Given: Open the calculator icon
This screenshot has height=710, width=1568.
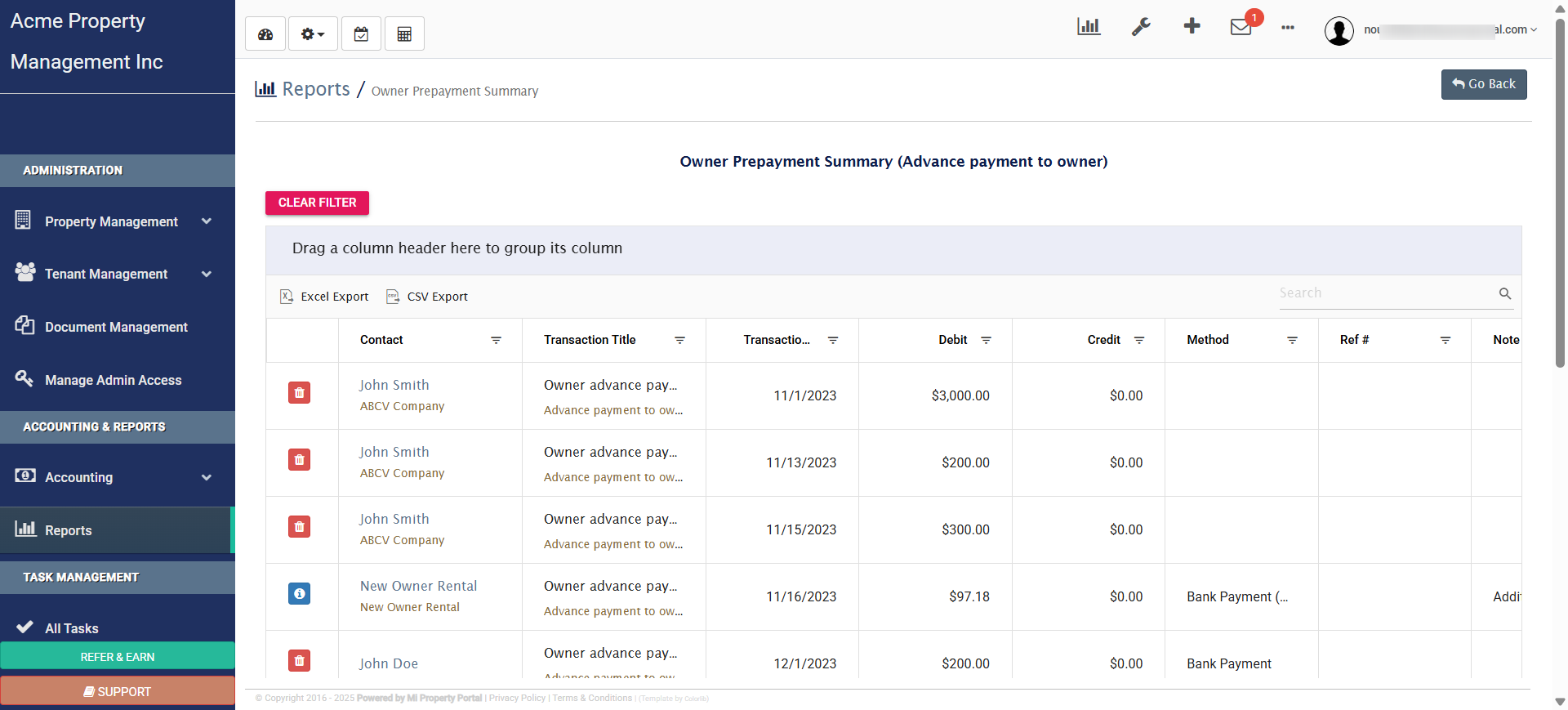Looking at the screenshot, I should point(404,34).
